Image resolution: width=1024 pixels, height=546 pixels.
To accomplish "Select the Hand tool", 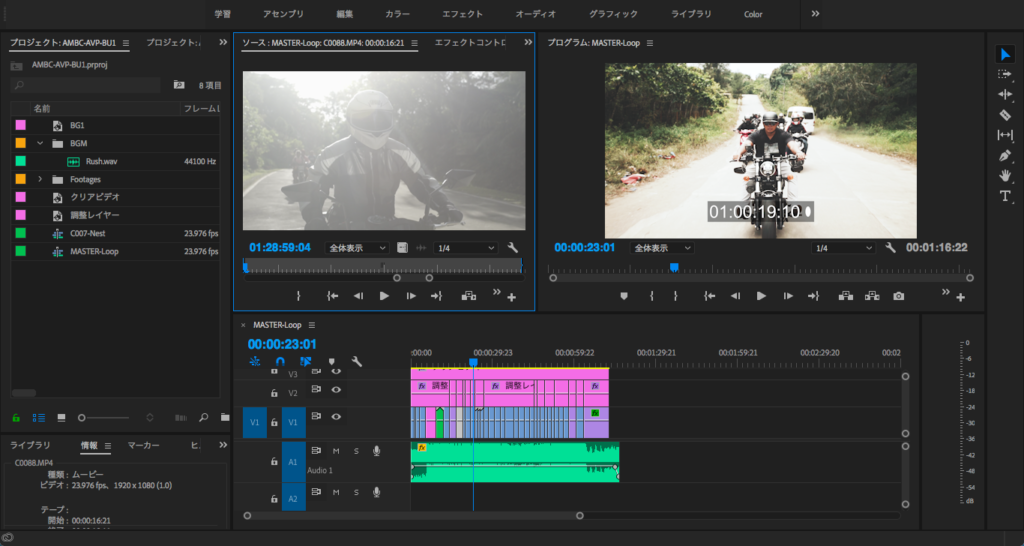I will [1005, 176].
